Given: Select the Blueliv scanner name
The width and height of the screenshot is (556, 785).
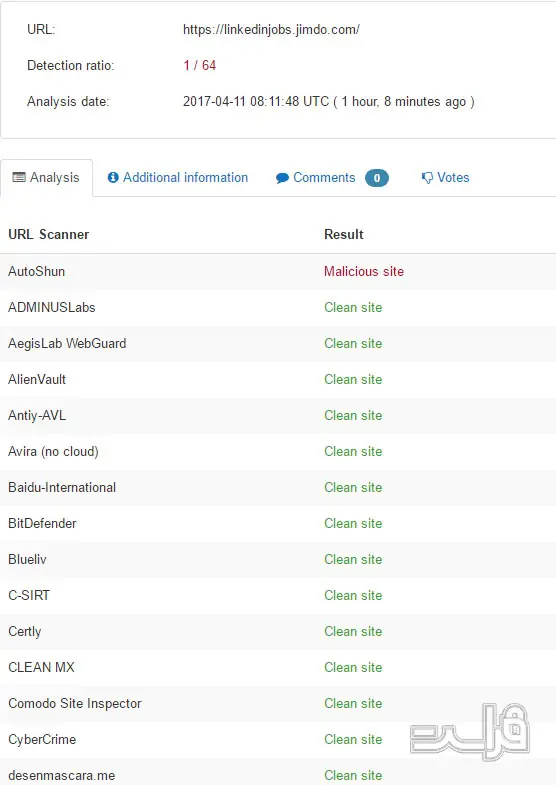Looking at the screenshot, I should 27,560.
